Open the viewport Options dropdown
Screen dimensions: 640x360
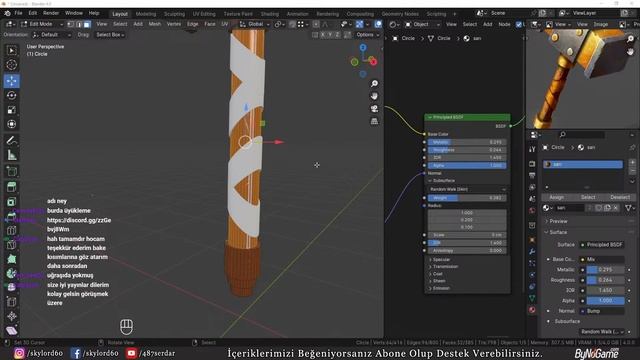point(367,35)
